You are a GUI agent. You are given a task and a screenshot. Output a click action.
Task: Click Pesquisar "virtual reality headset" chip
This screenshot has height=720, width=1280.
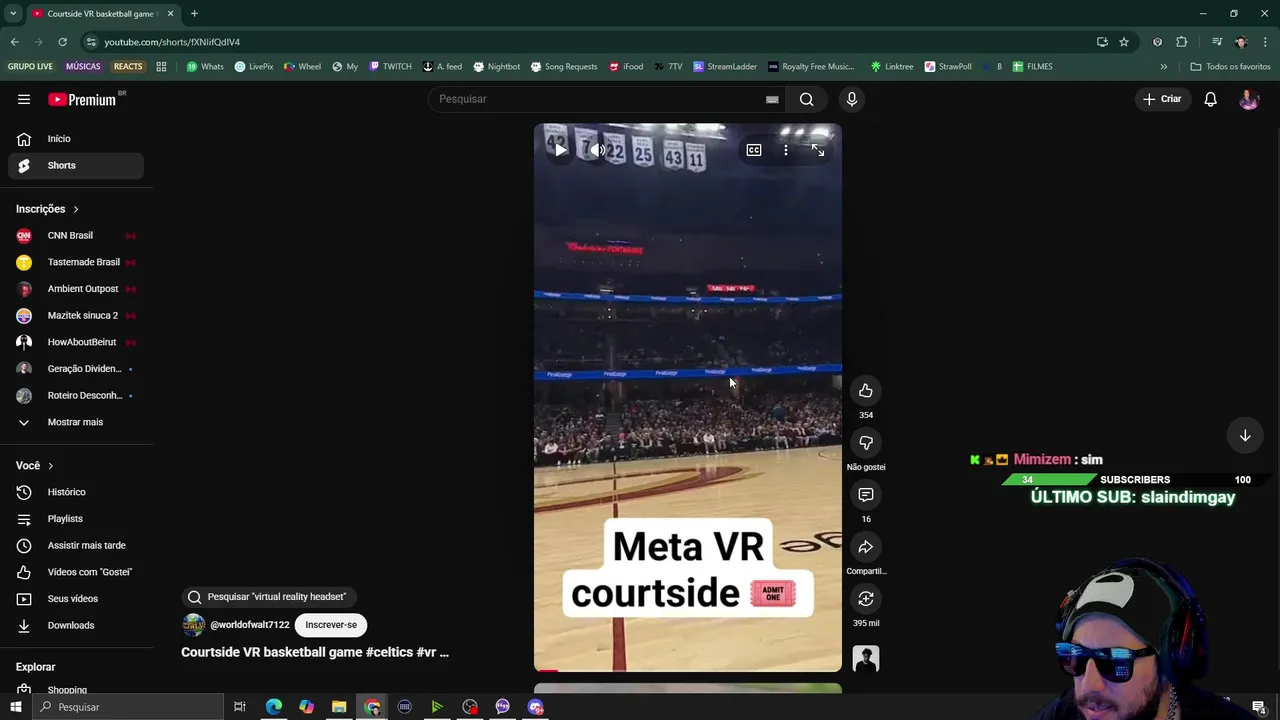click(267, 597)
